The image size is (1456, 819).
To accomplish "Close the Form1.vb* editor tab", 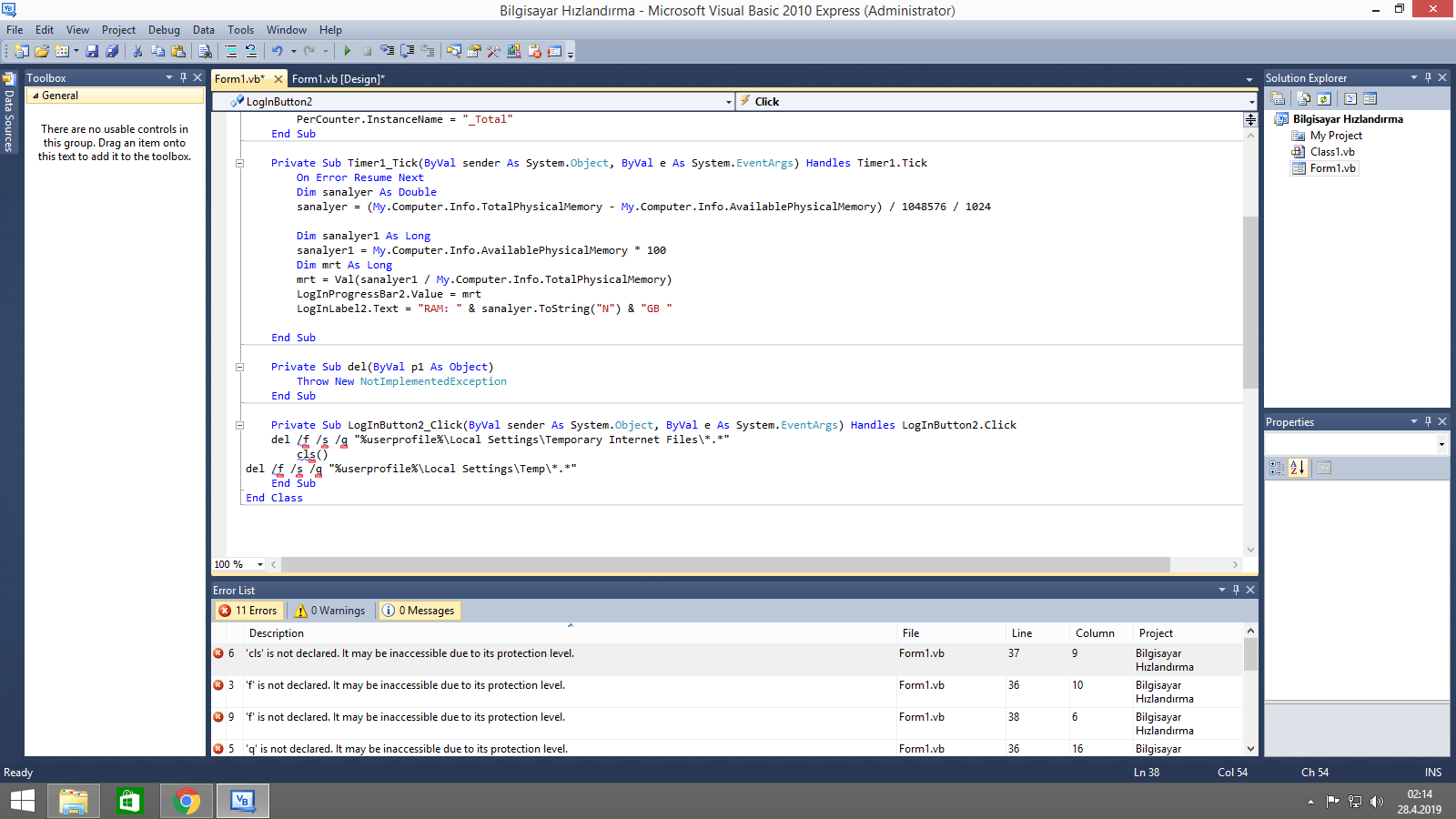I will [x=278, y=79].
